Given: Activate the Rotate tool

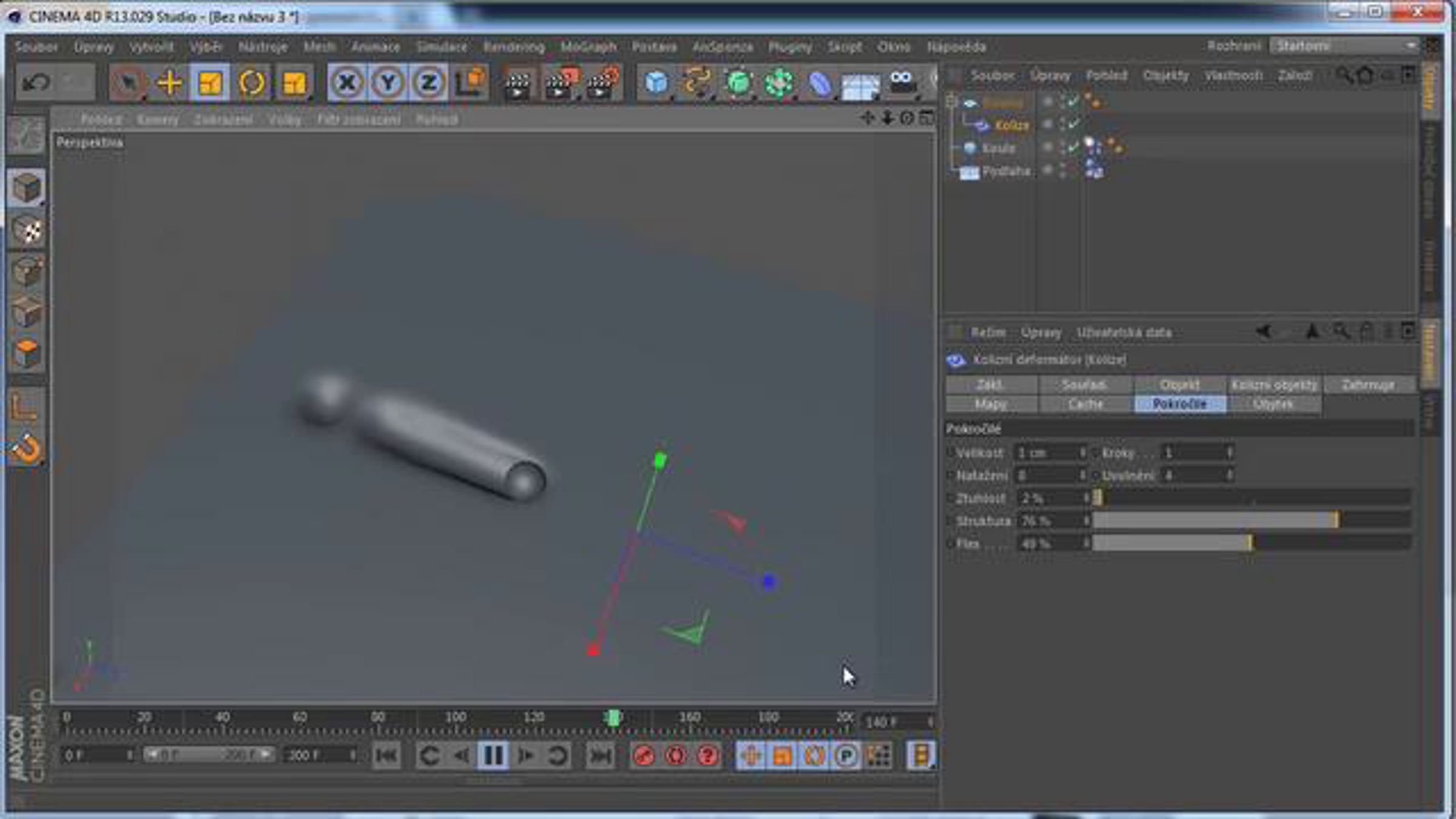Looking at the screenshot, I should coord(252,82).
